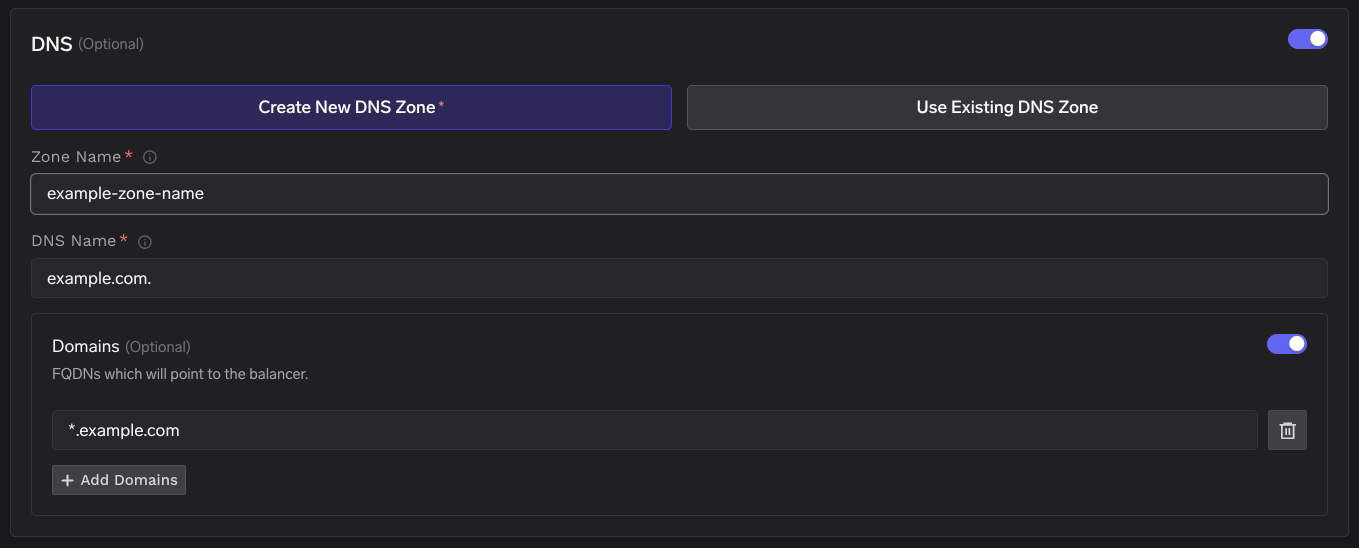
Task: Disable the DNS section toggle
Action: pos(1307,39)
